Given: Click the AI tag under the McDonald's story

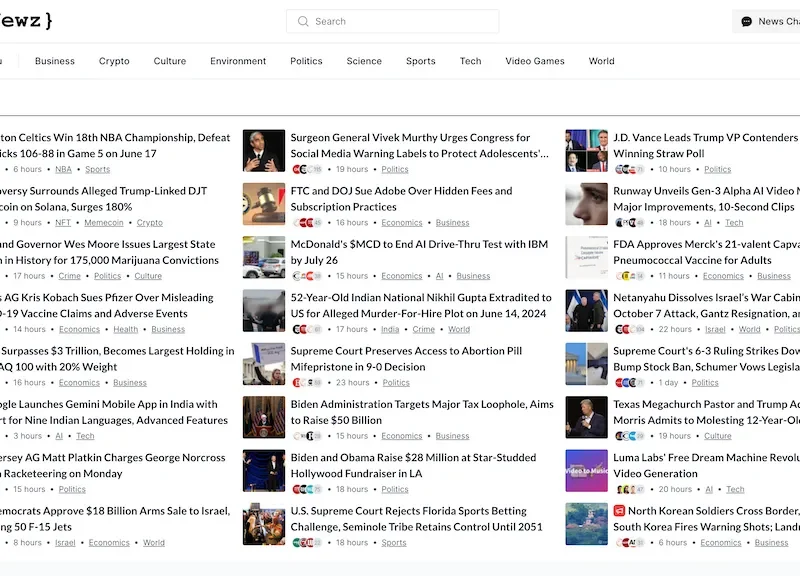Looking at the screenshot, I should pyautogui.click(x=439, y=276).
